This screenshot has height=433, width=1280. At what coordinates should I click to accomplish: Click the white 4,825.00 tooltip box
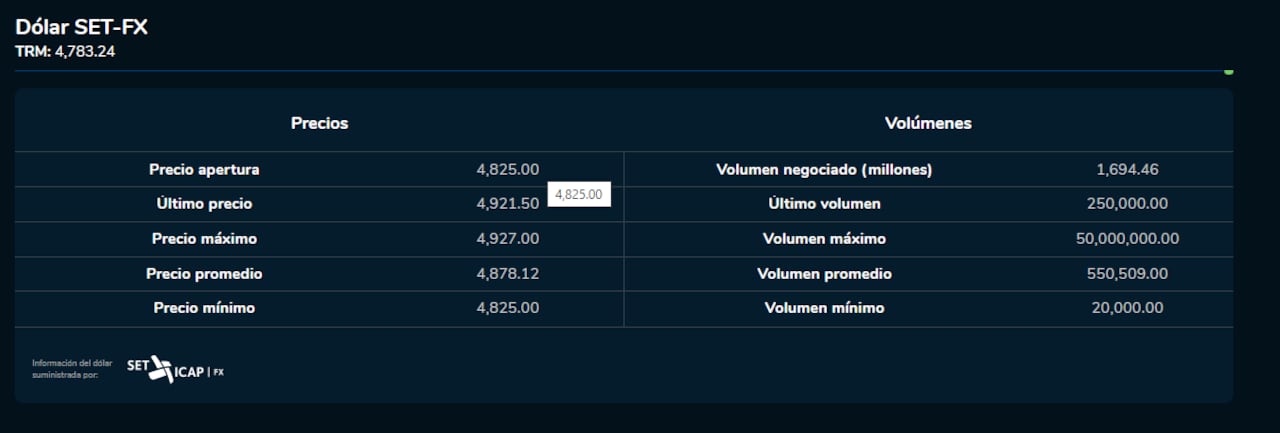579,195
